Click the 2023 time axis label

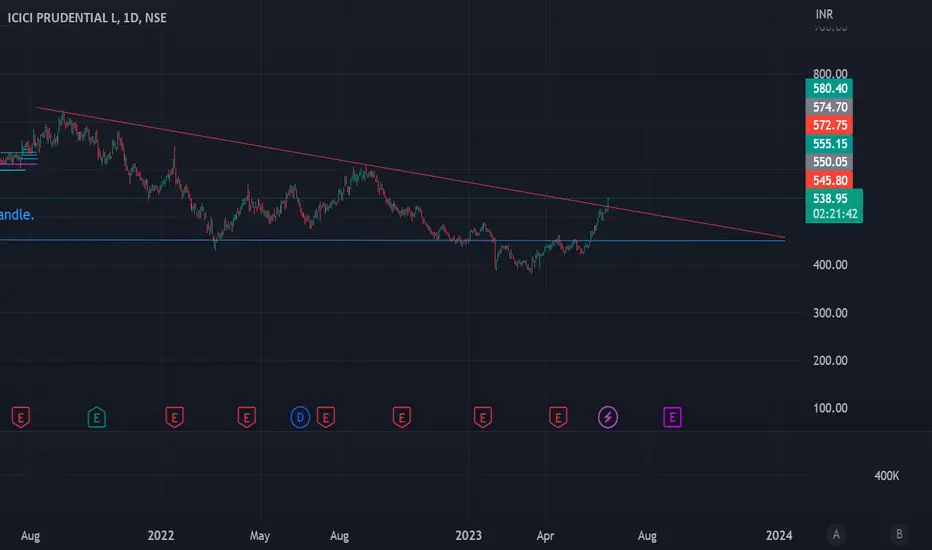(x=468, y=536)
